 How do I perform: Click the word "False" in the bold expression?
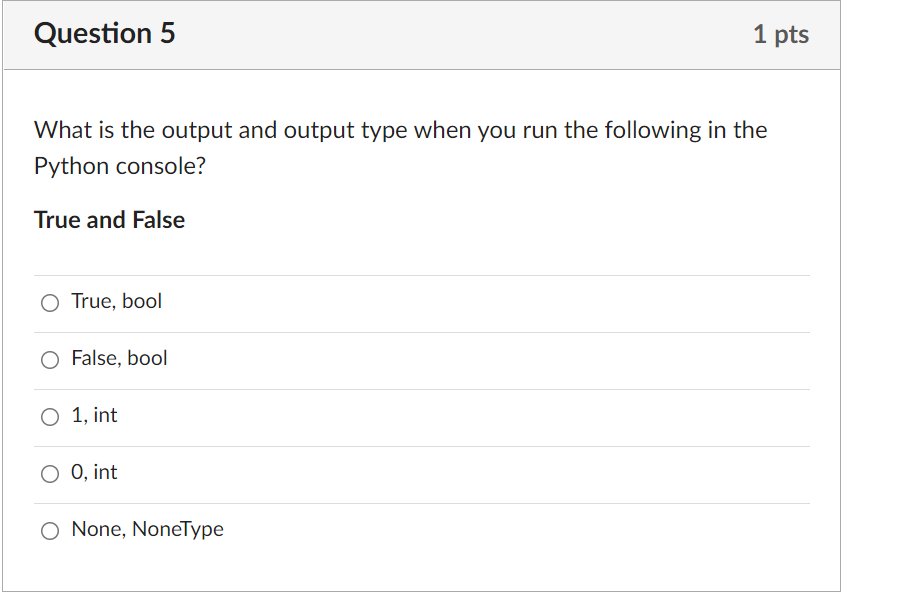(158, 220)
